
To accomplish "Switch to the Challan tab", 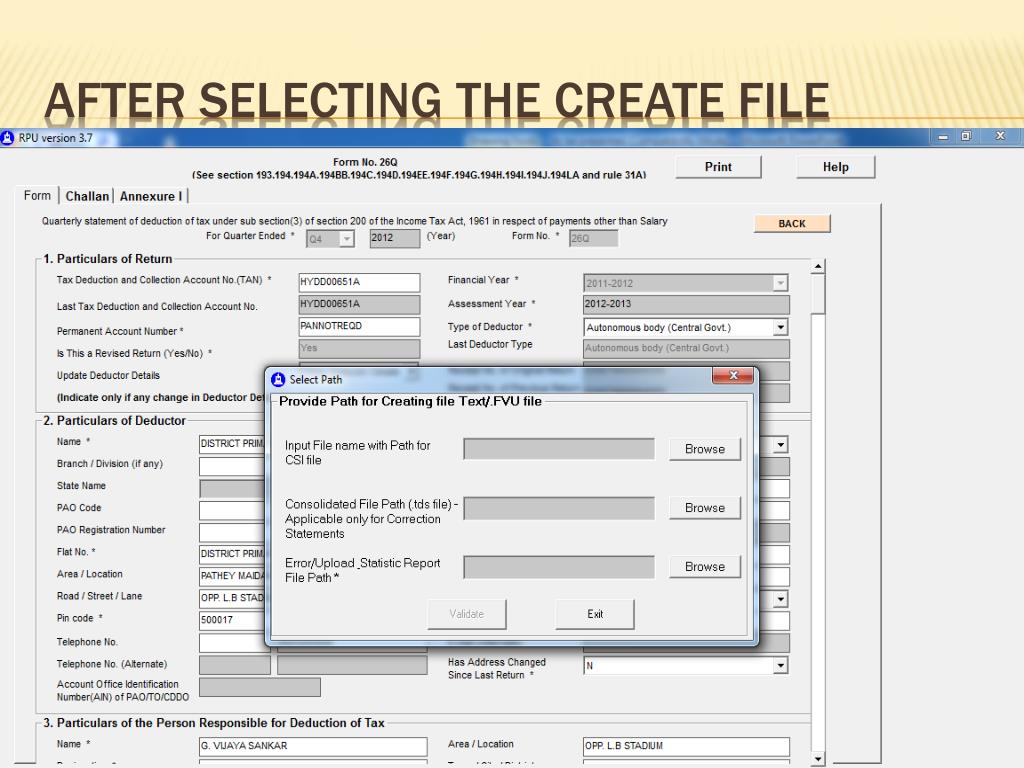I will click(x=88, y=197).
